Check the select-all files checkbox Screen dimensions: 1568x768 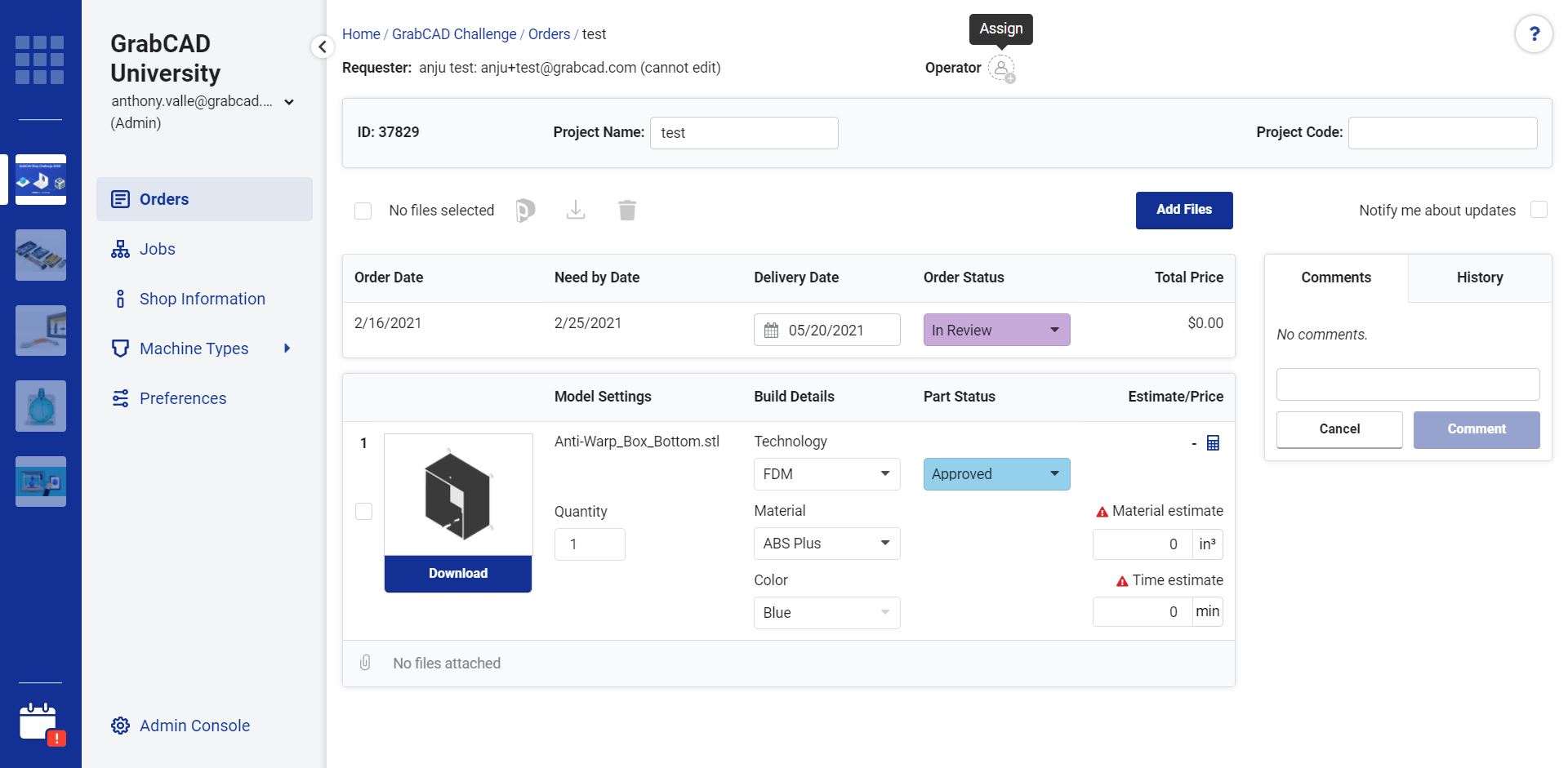[363, 211]
